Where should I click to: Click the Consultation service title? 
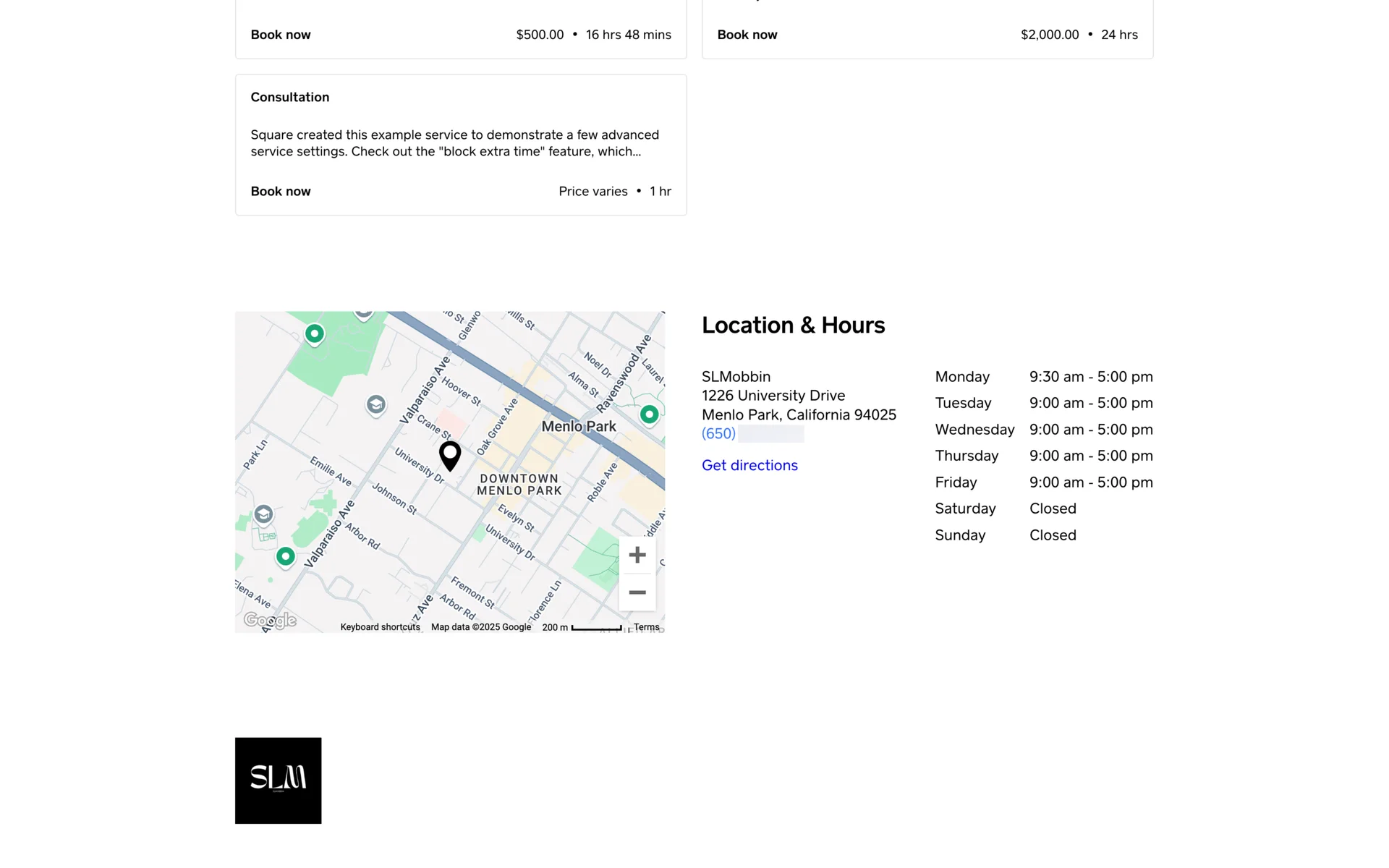[289, 97]
